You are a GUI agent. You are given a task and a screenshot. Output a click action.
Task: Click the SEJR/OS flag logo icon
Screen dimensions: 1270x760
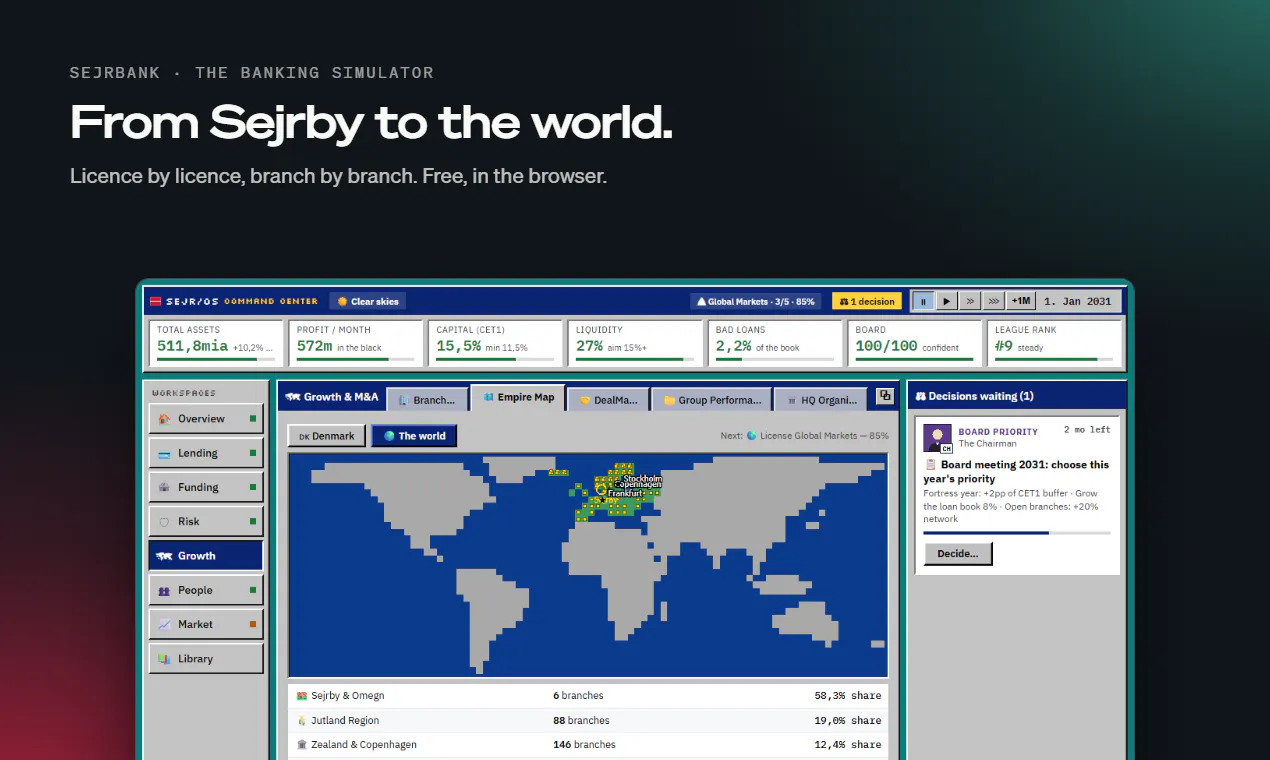point(156,301)
